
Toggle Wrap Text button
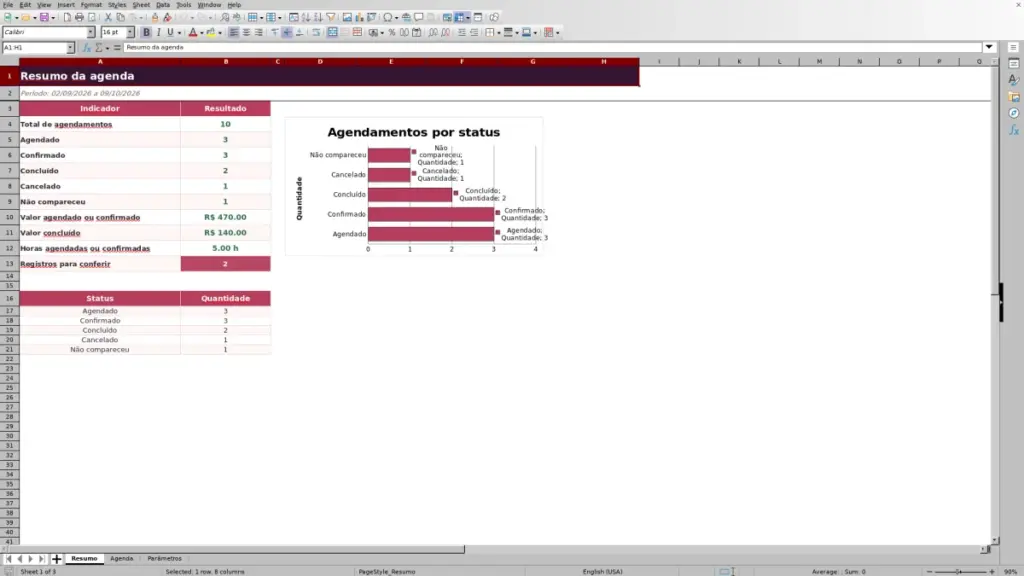click(316, 33)
